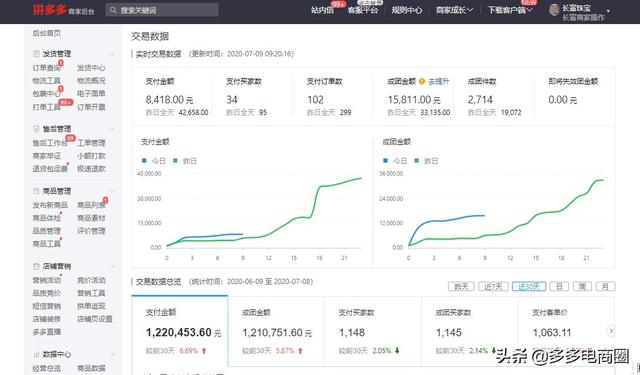Open 订单开票 in sidebar
Image resolution: width=640 pixels, height=375 pixels.
point(91,107)
